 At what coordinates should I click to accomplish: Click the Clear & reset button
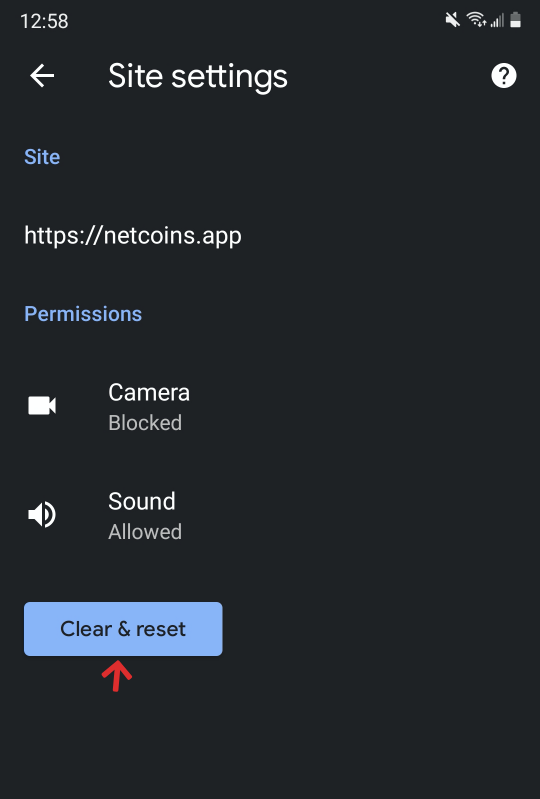[x=123, y=629]
